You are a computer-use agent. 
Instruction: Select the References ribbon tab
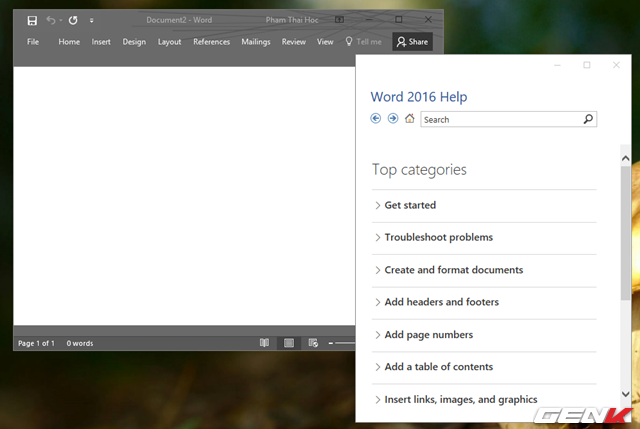211,42
